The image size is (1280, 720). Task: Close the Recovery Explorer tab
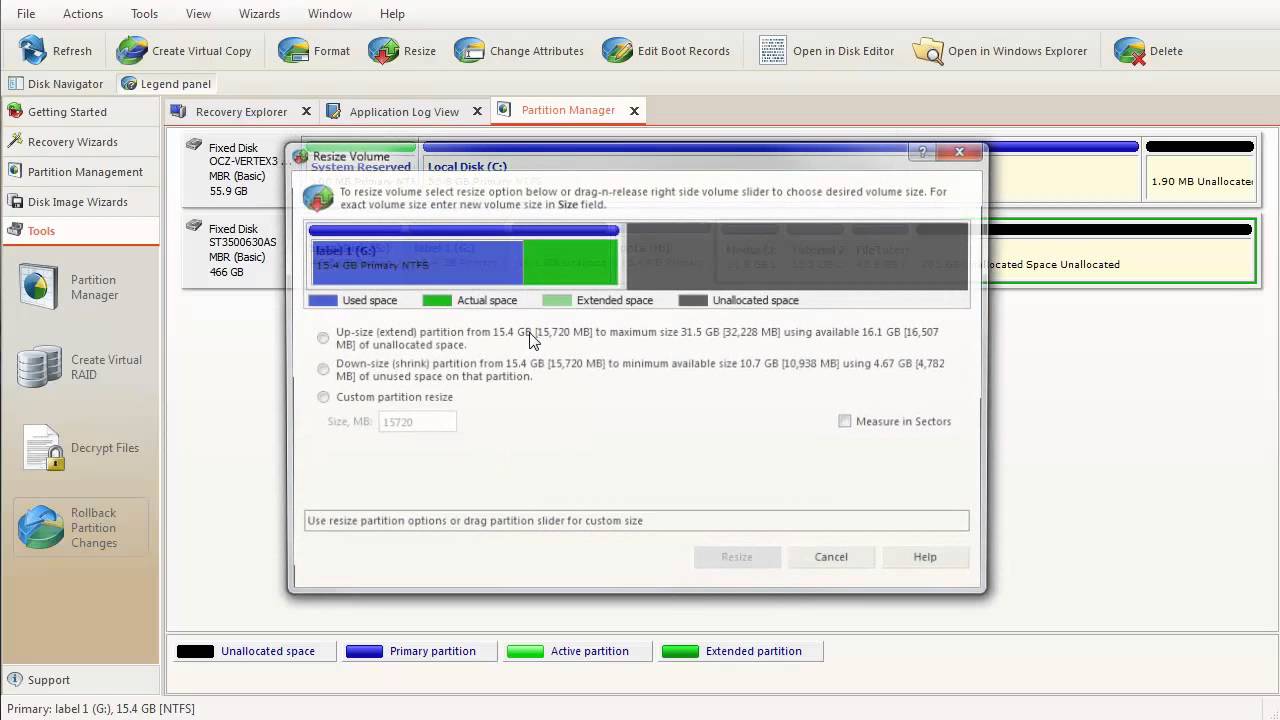coord(306,111)
